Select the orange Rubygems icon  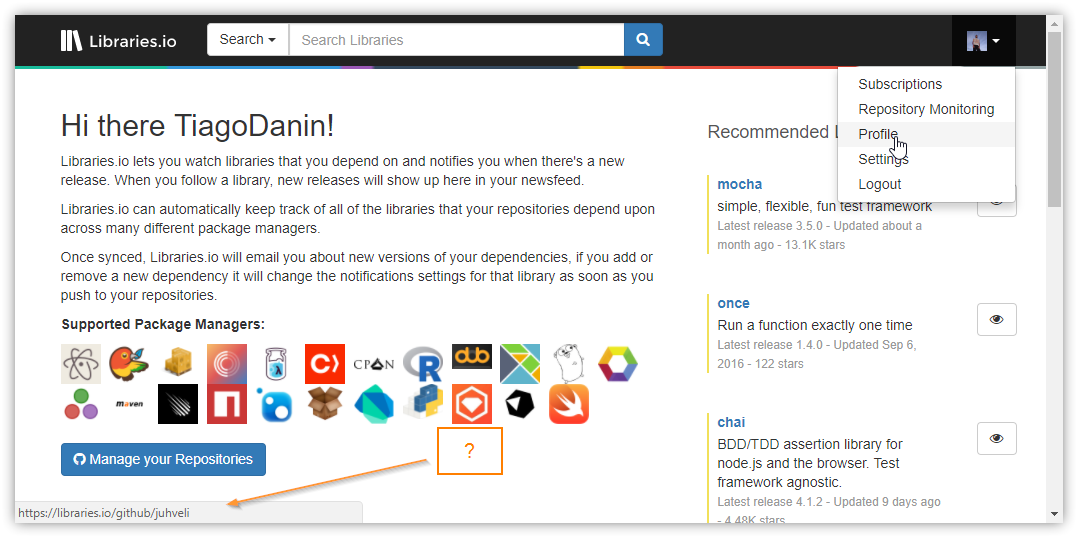coord(472,404)
